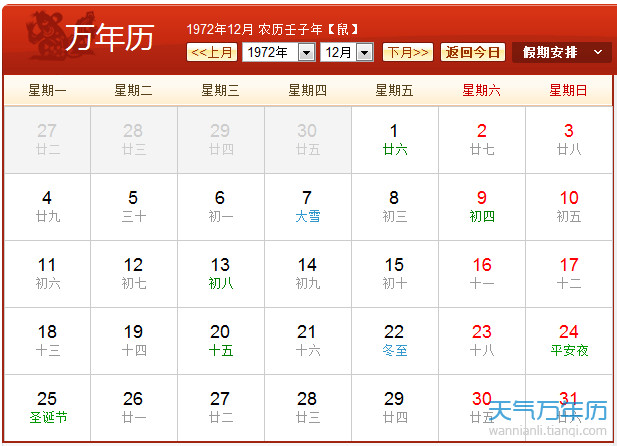Image resolution: width=617 pixels, height=446 pixels.
Task: Select greyed November 30 廿五
Action: (308, 140)
